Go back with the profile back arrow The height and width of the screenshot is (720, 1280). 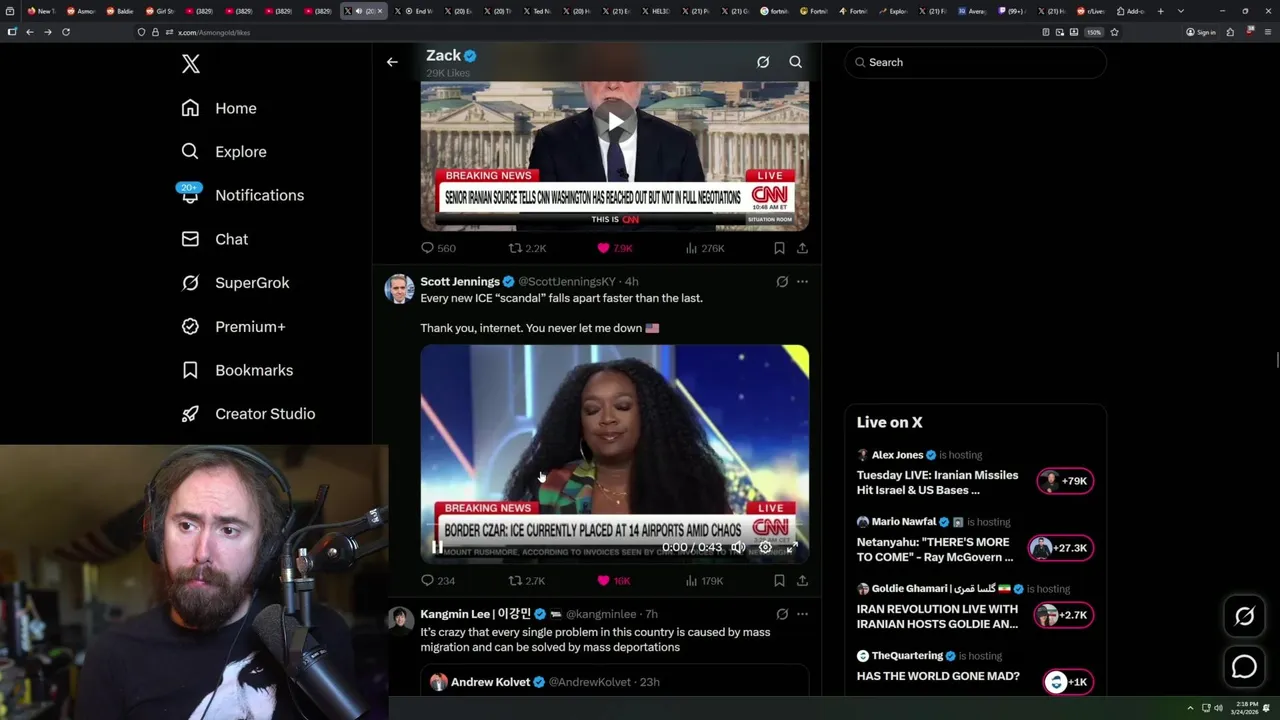point(392,62)
